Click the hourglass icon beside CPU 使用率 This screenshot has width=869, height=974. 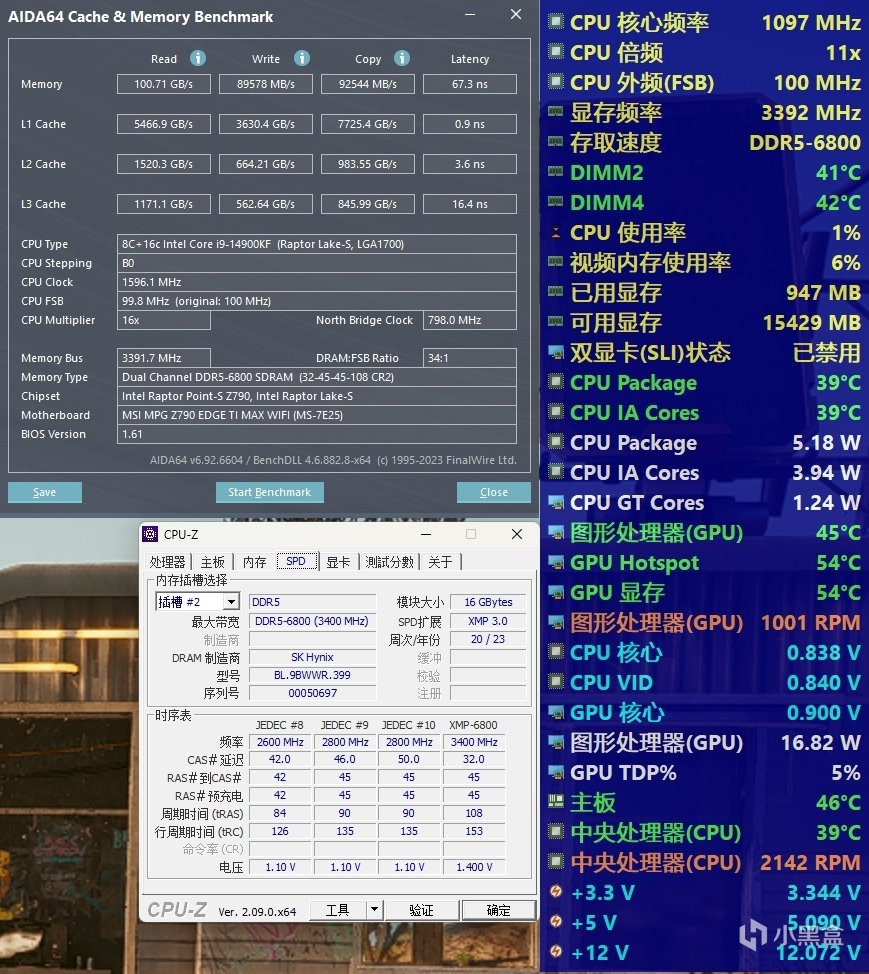tap(555, 232)
